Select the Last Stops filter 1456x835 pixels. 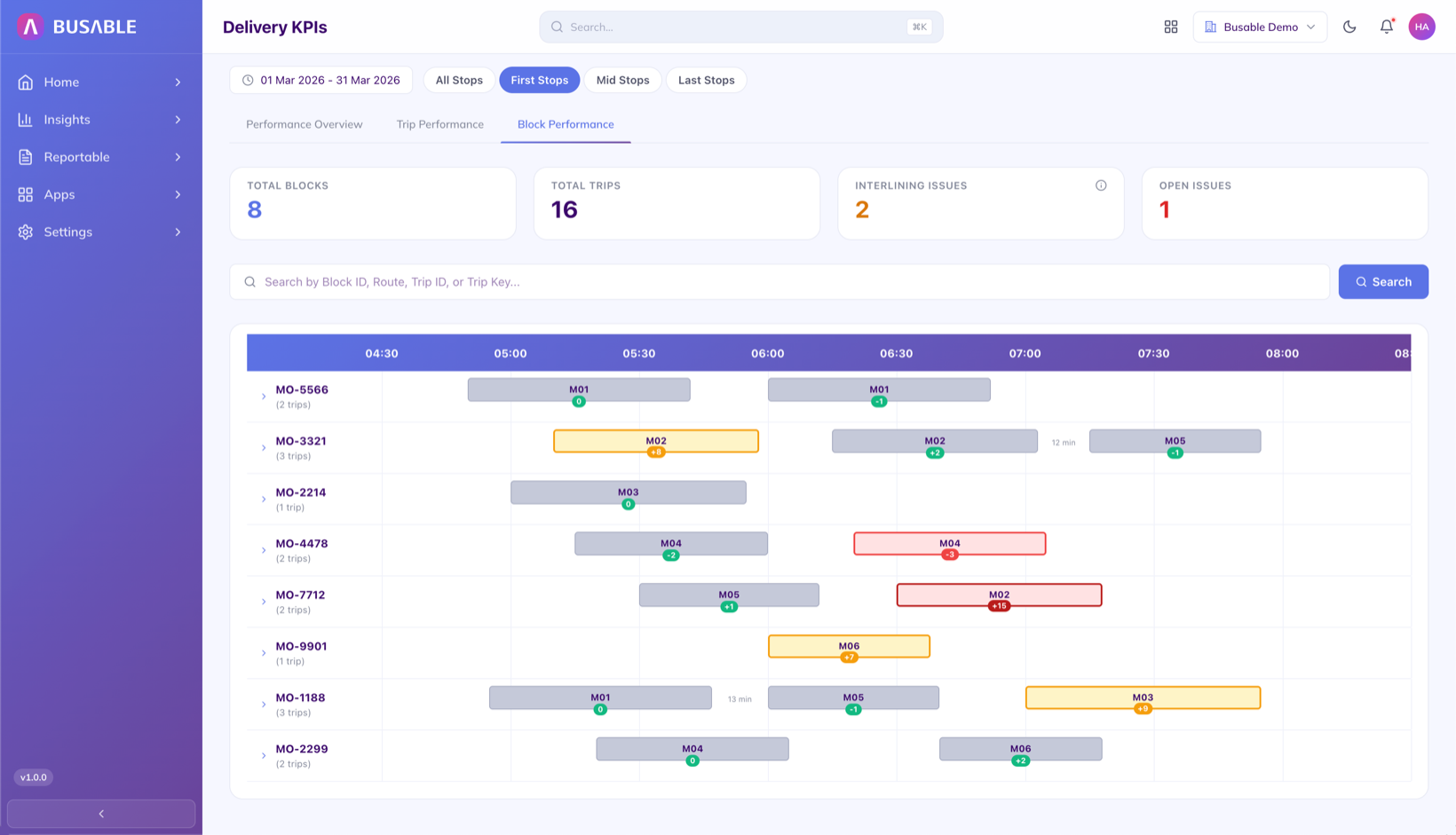pyautogui.click(x=706, y=80)
